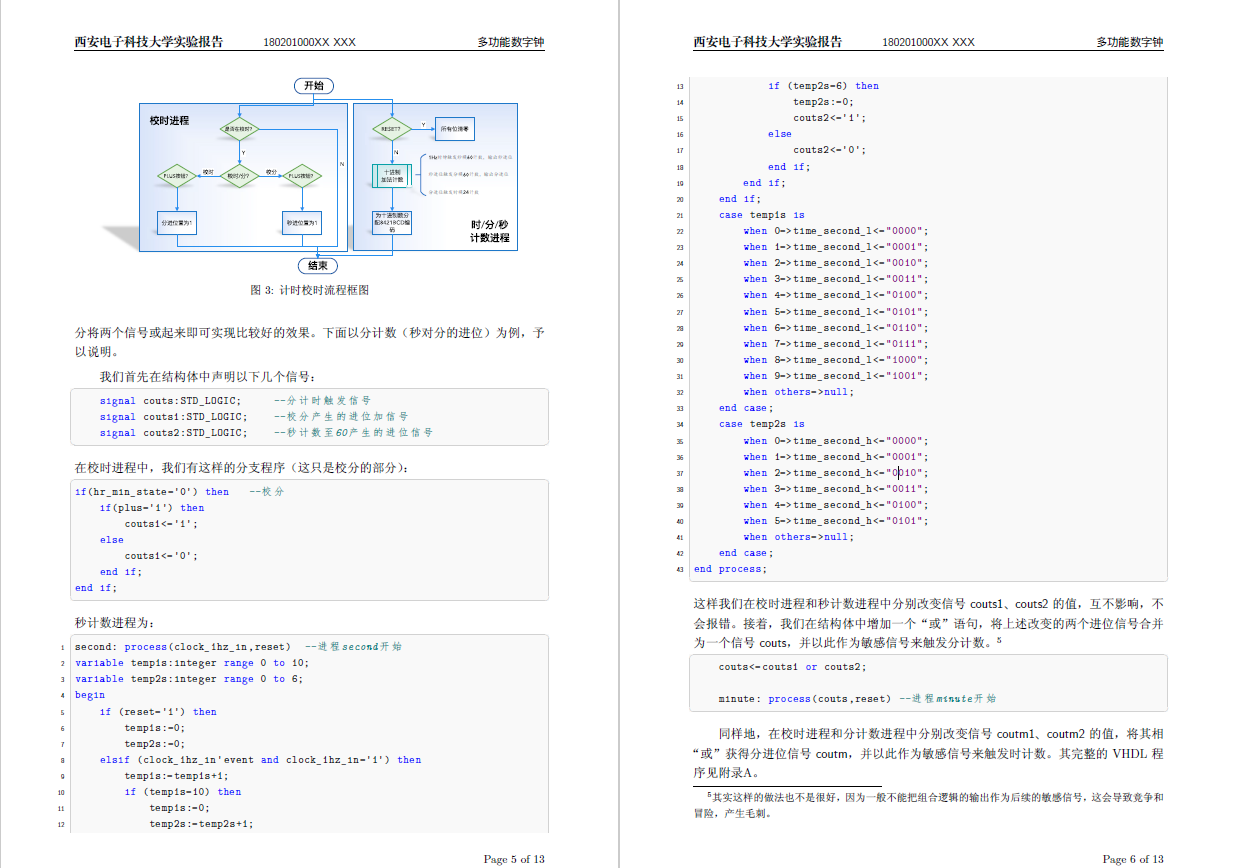Select the 校时/分? decision diamond
Image resolution: width=1233 pixels, height=868 pixels.
(x=240, y=176)
